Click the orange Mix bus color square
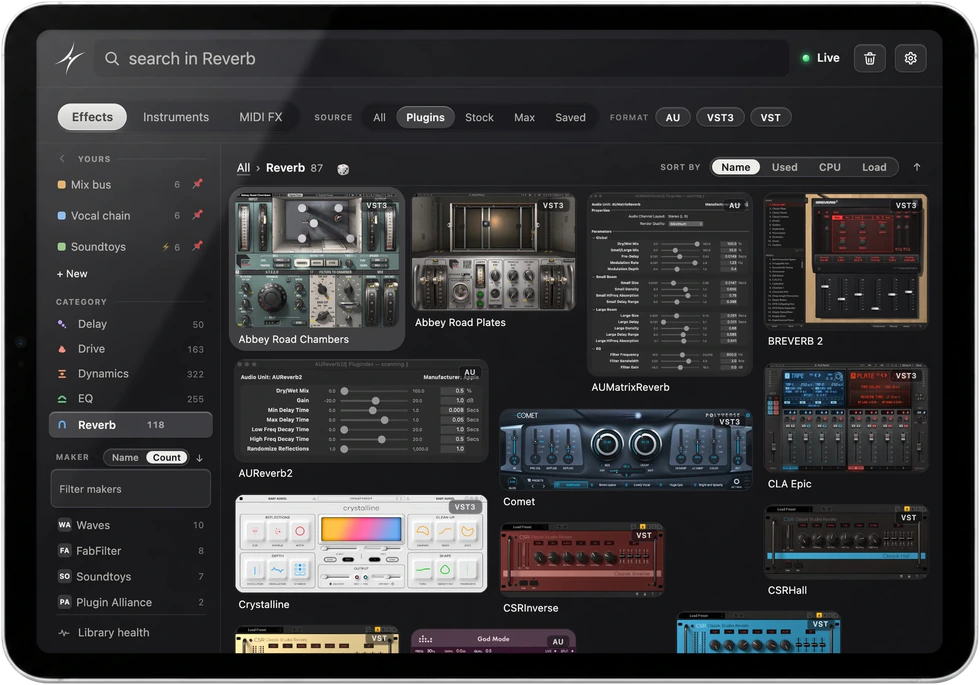This screenshot has width=980, height=685. [61, 184]
